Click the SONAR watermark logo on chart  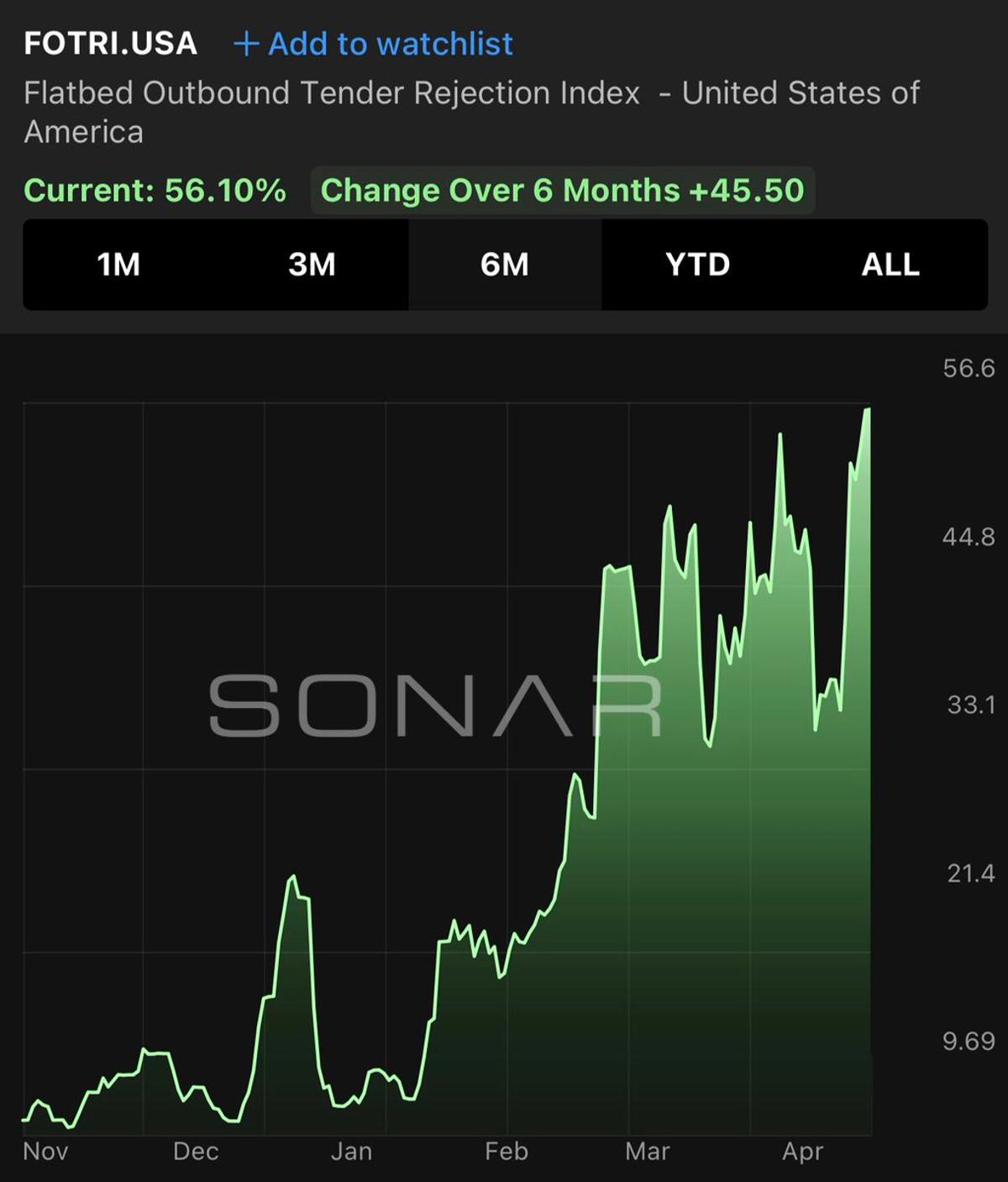(x=435, y=706)
